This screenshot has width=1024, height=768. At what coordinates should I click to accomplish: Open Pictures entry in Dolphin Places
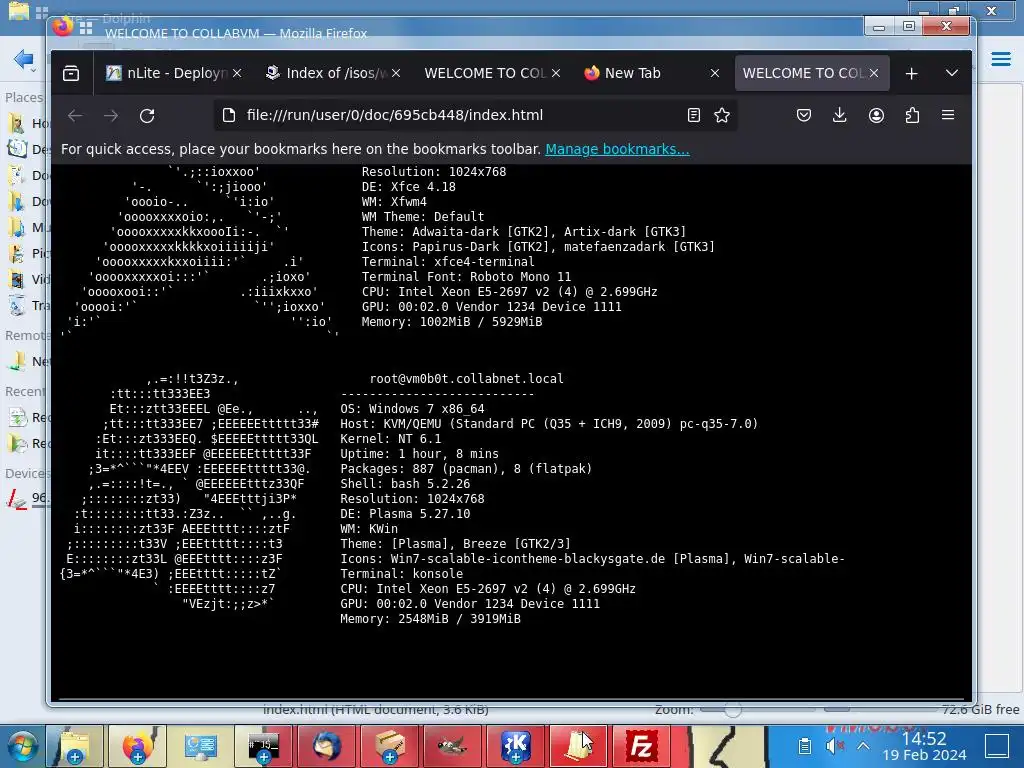(x=27, y=253)
